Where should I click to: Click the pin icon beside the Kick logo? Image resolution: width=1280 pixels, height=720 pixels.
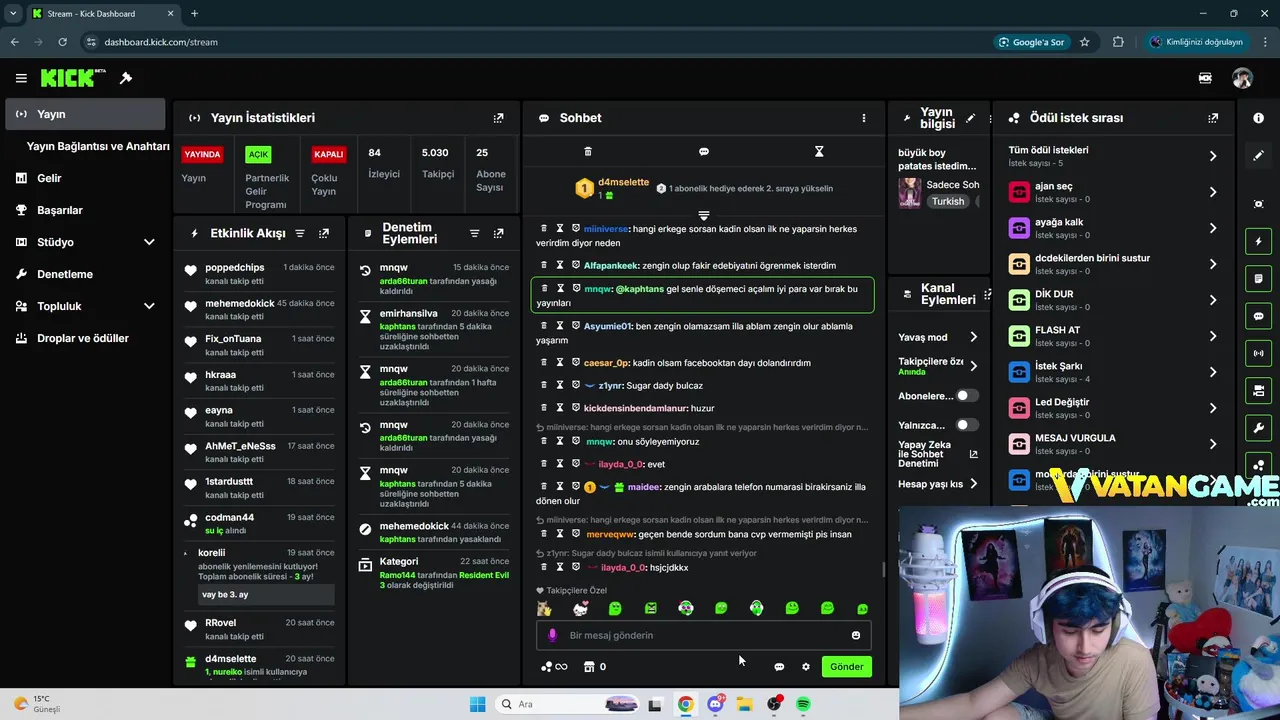tap(126, 78)
